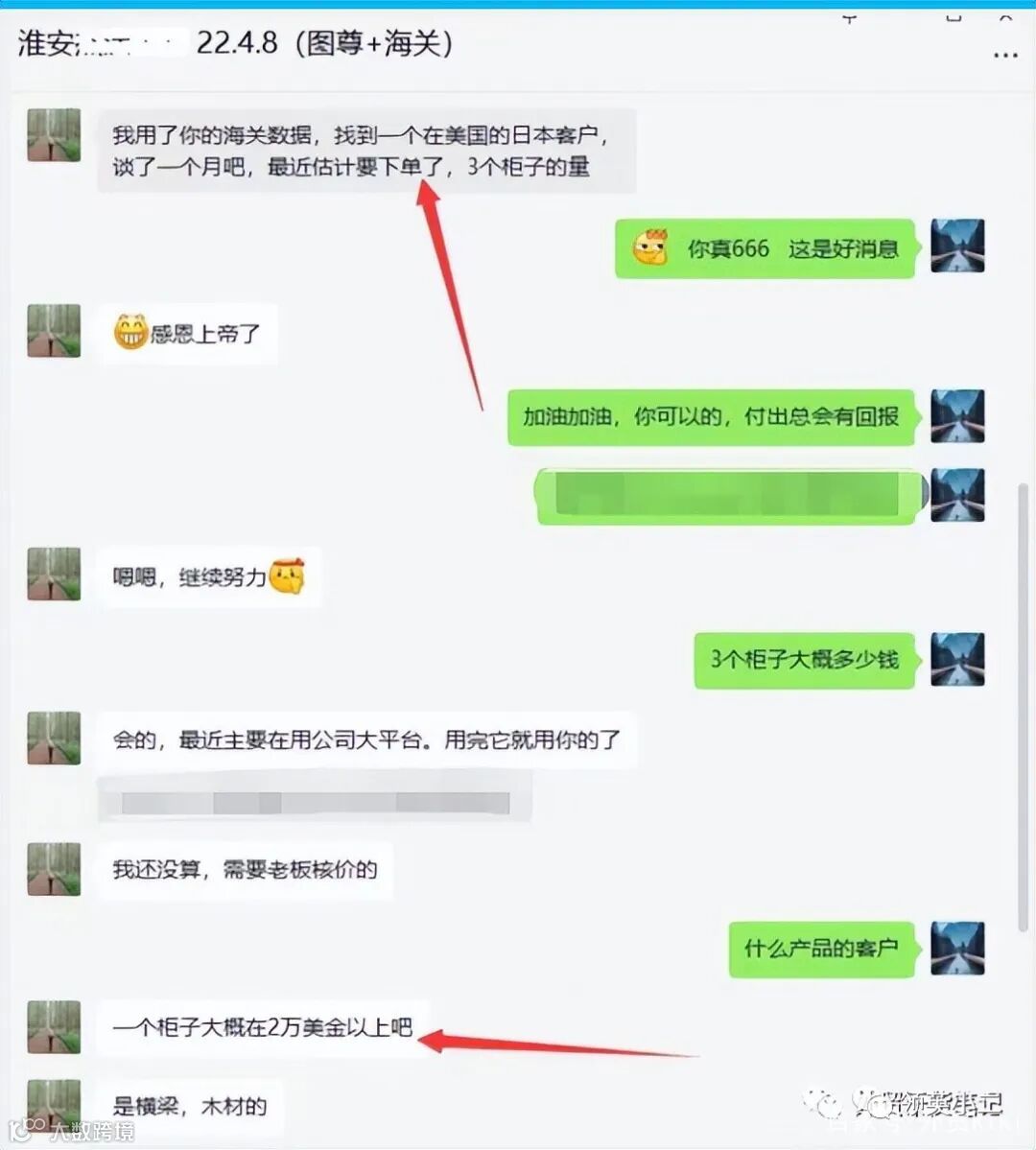The width and height of the screenshot is (1036, 1150).
Task: Select the blurred green message bubble
Action: tap(728, 497)
